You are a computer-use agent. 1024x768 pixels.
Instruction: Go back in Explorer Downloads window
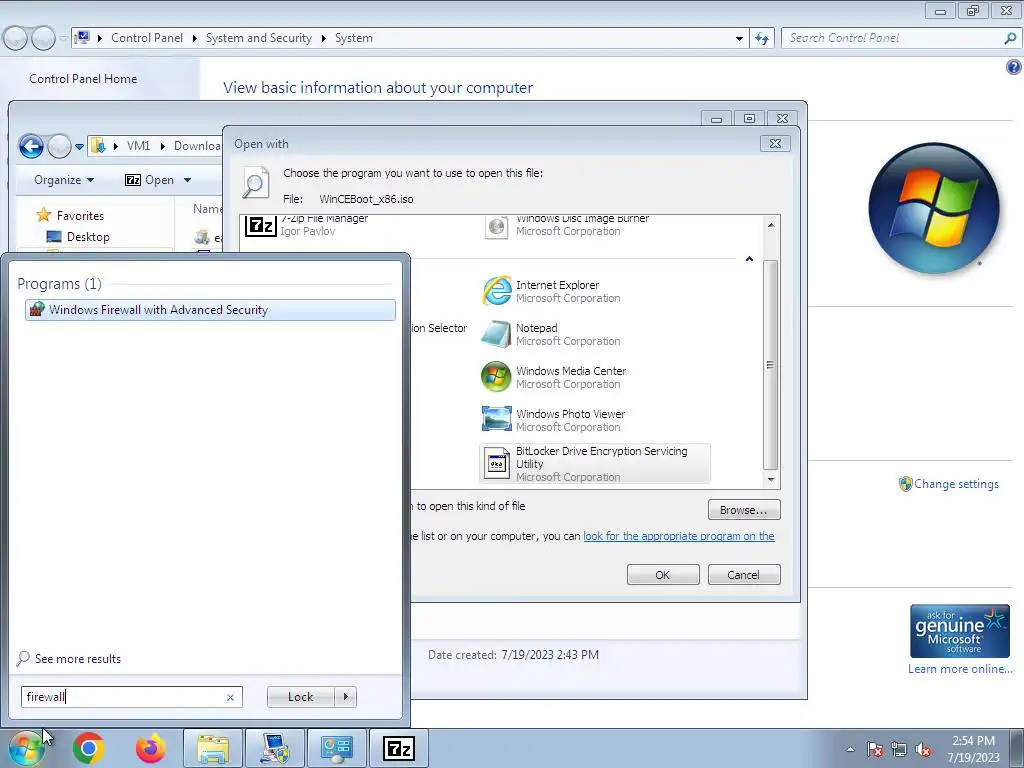[31, 146]
